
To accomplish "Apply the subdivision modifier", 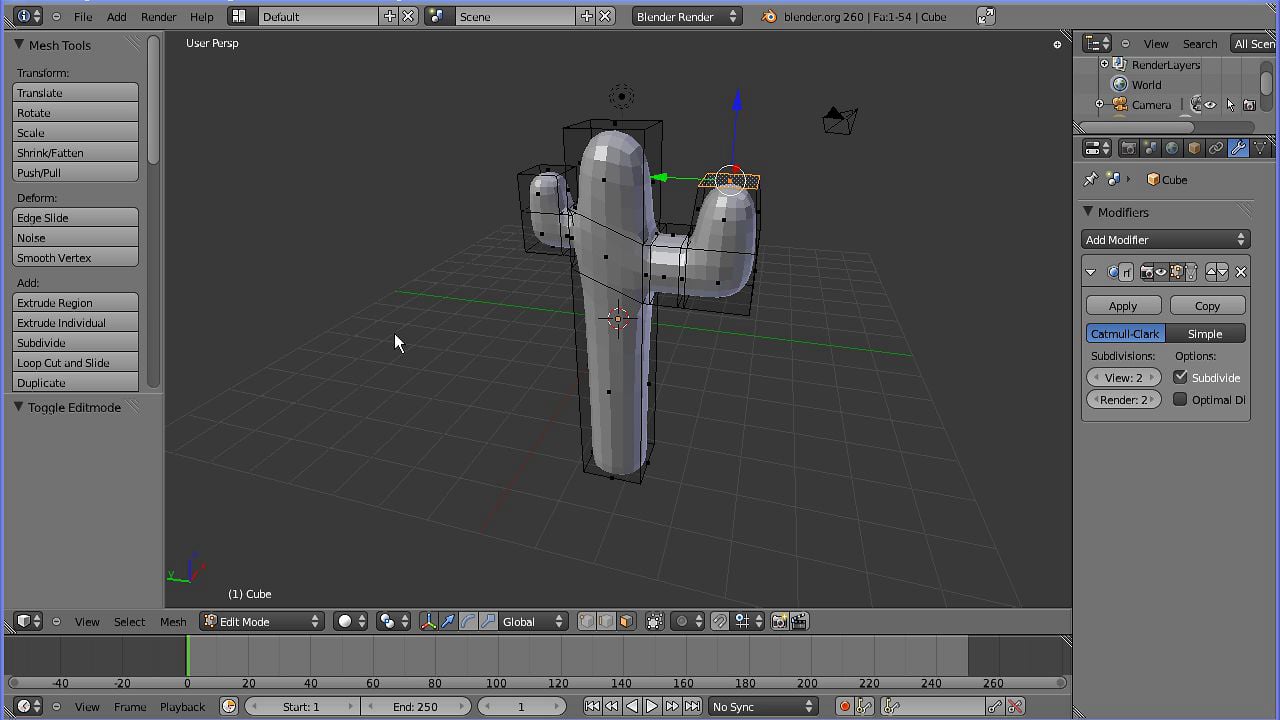I will [x=1123, y=306].
